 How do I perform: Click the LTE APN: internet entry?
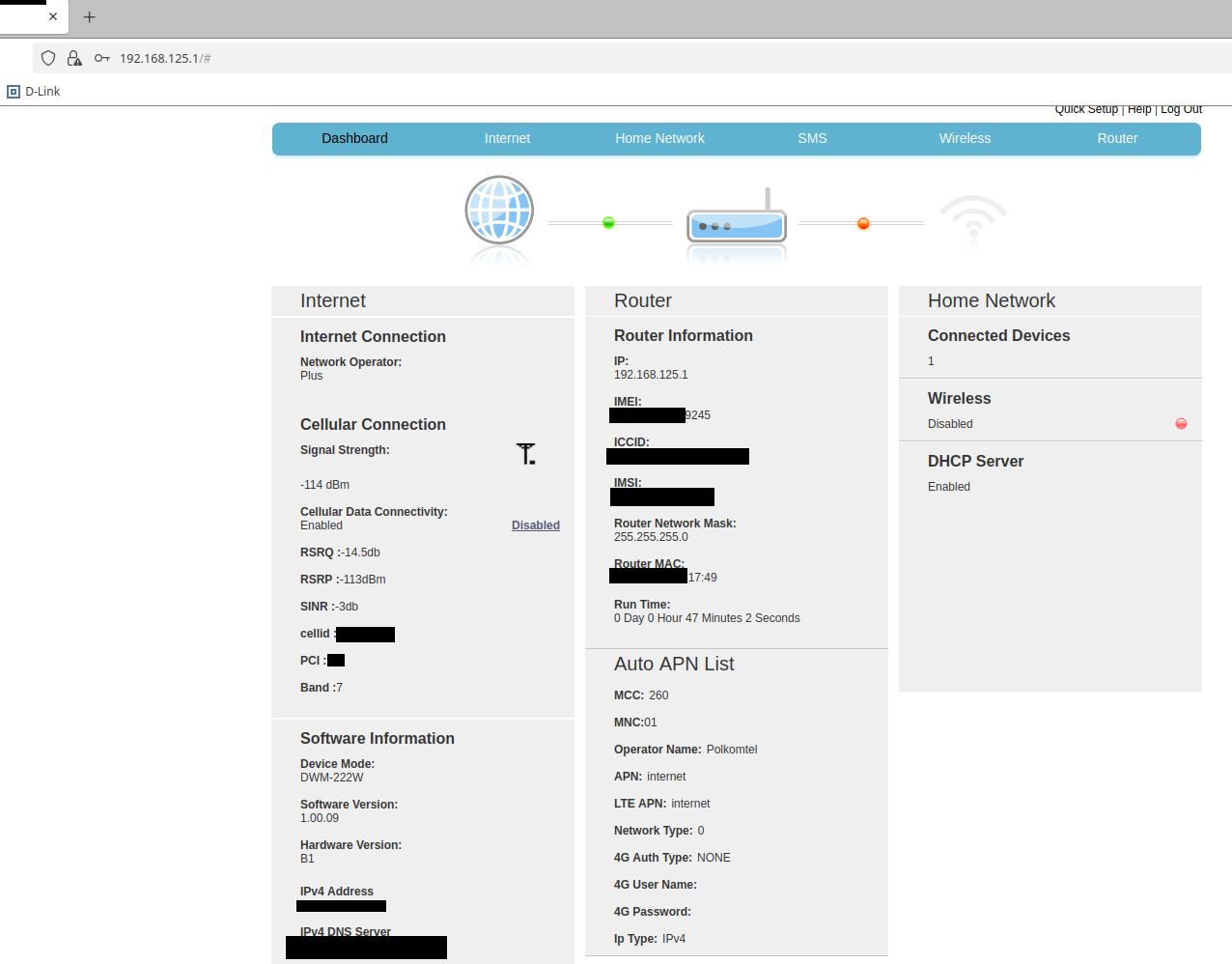point(661,804)
